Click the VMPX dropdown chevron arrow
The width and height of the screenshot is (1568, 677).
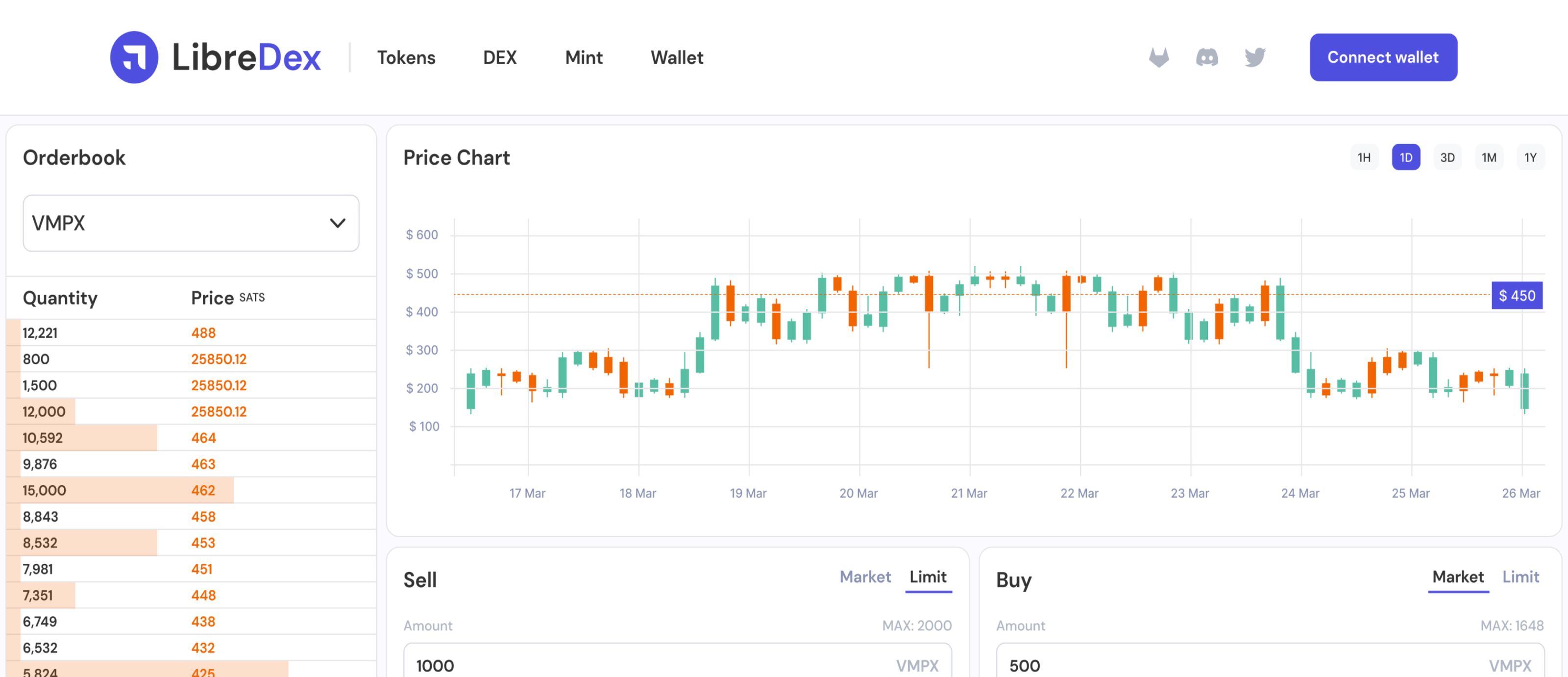(337, 223)
